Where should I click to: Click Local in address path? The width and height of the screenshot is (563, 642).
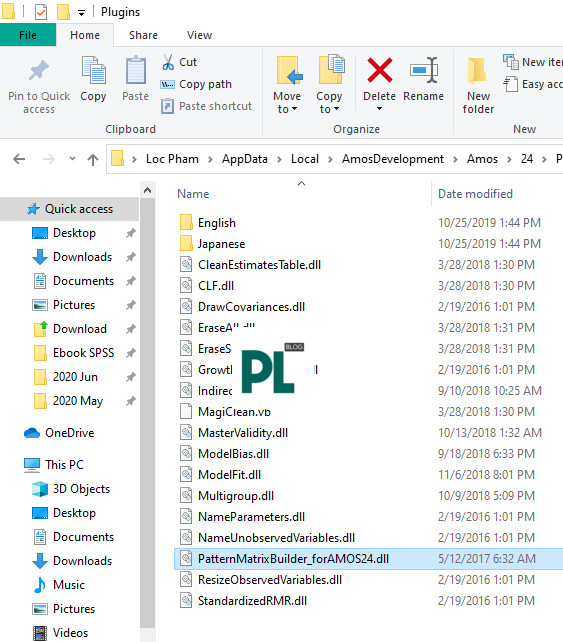click(305, 159)
